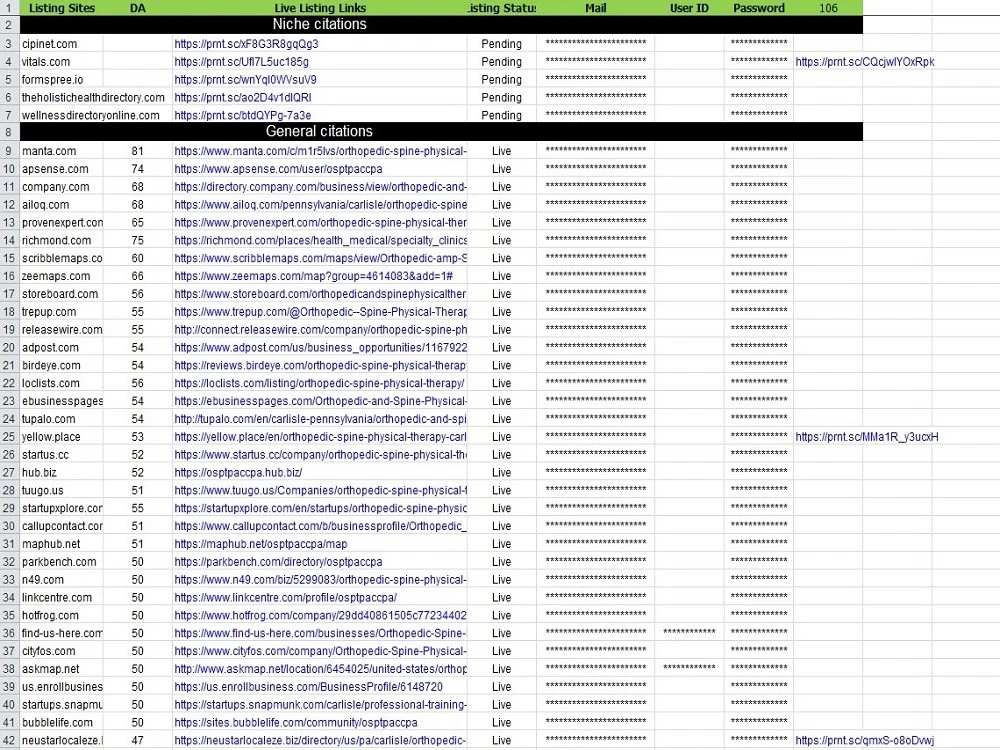Screen dimensions: 1000x750
Task: Open the zeemaps.com map link
Action: (x=313, y=276)
